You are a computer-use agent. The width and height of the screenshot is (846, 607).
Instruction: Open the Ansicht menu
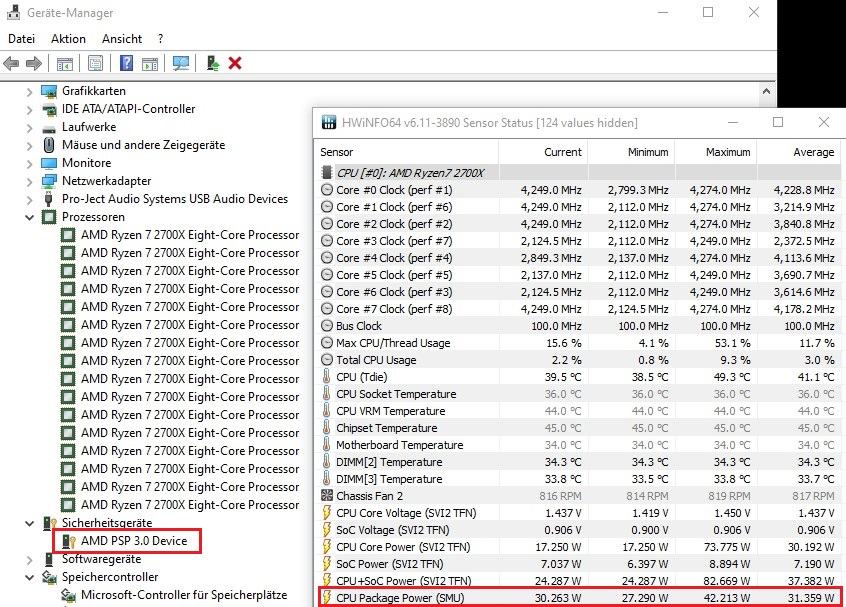click(122, 39)
